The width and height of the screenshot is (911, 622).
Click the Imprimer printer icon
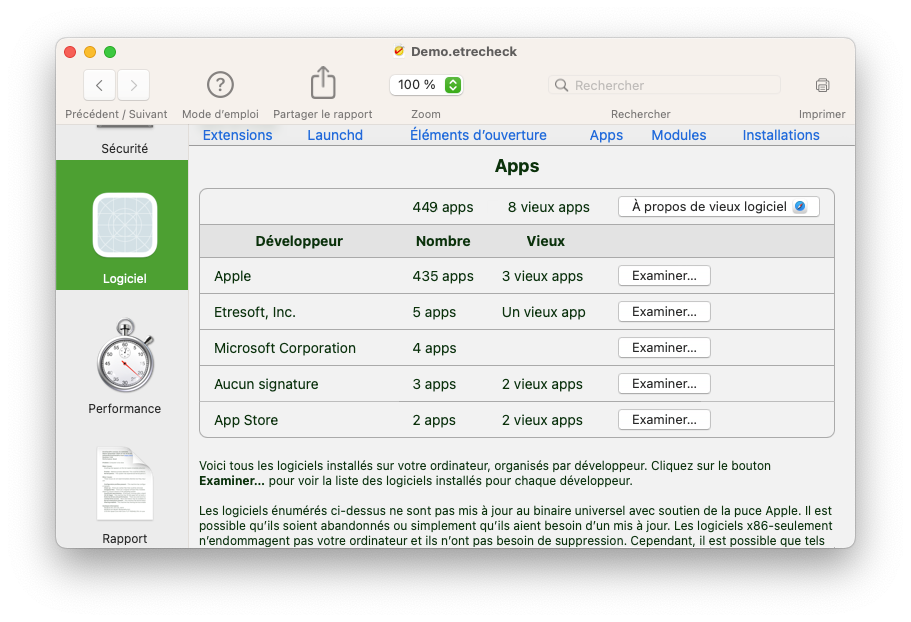tap(822, 85)
